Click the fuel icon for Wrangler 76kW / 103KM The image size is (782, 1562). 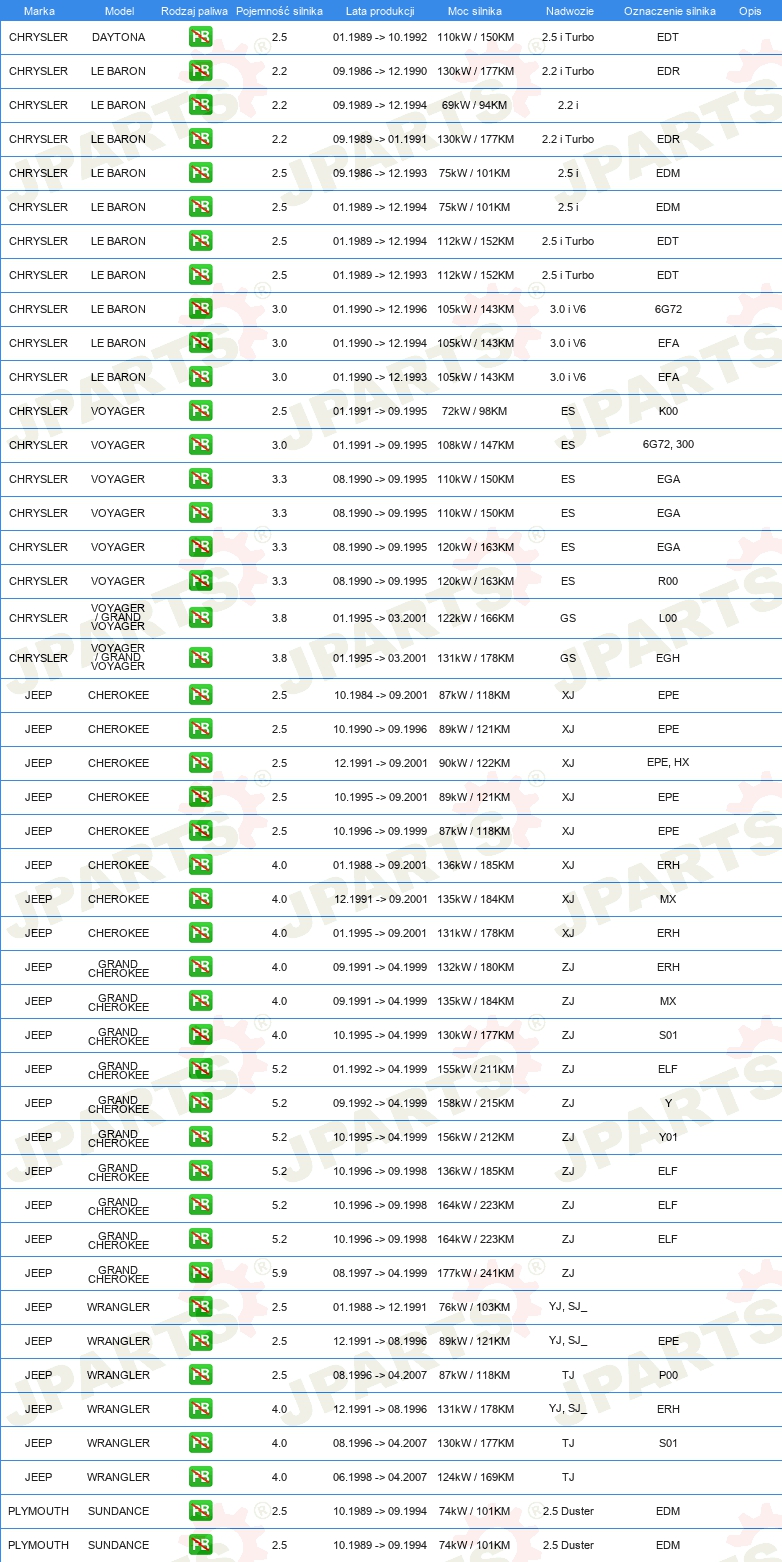pos(200,1308)
